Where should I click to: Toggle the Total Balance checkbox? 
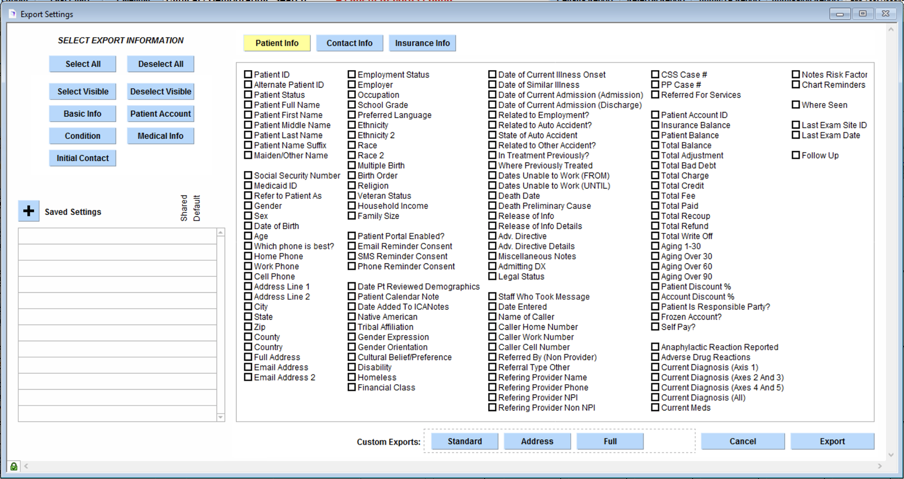tap(655, 146)
